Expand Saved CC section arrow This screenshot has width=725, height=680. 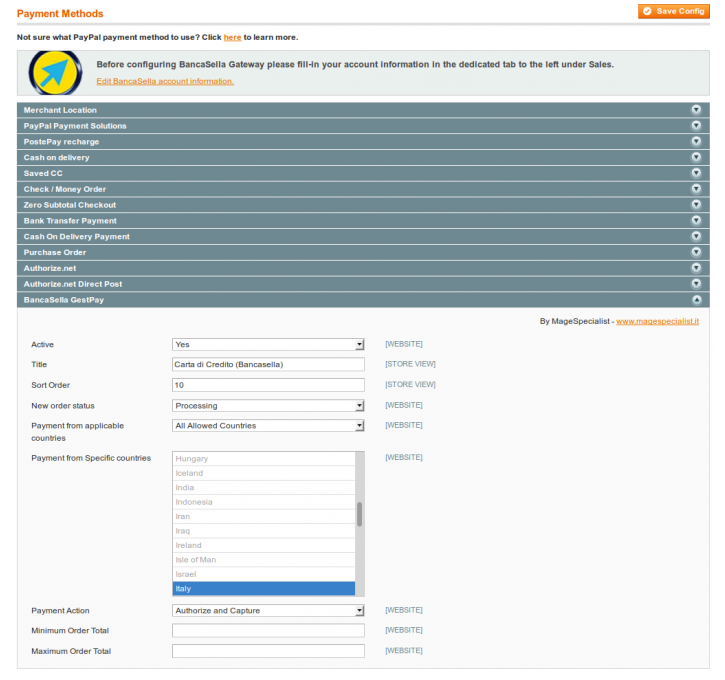[x=696, y=173]
